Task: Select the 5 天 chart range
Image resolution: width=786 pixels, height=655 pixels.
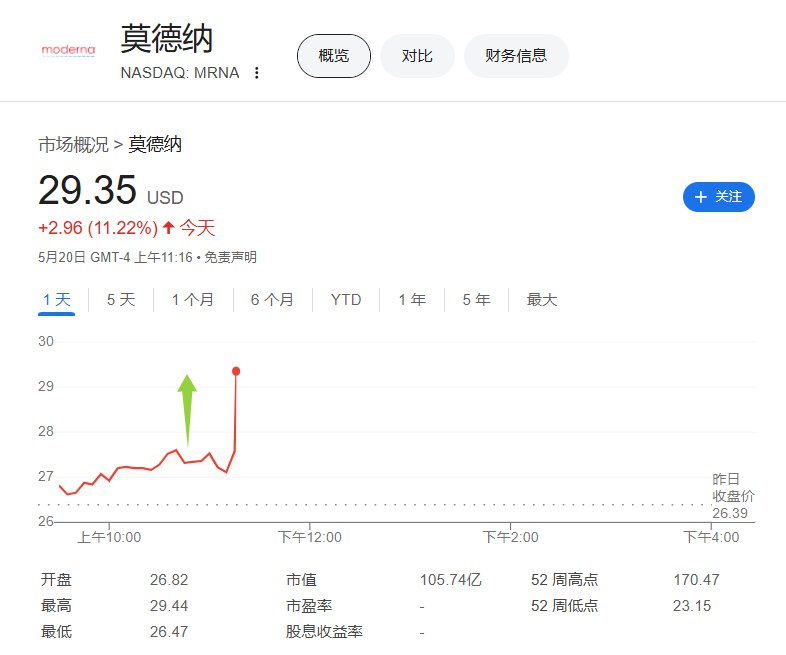Action: (x=121, y=300)
